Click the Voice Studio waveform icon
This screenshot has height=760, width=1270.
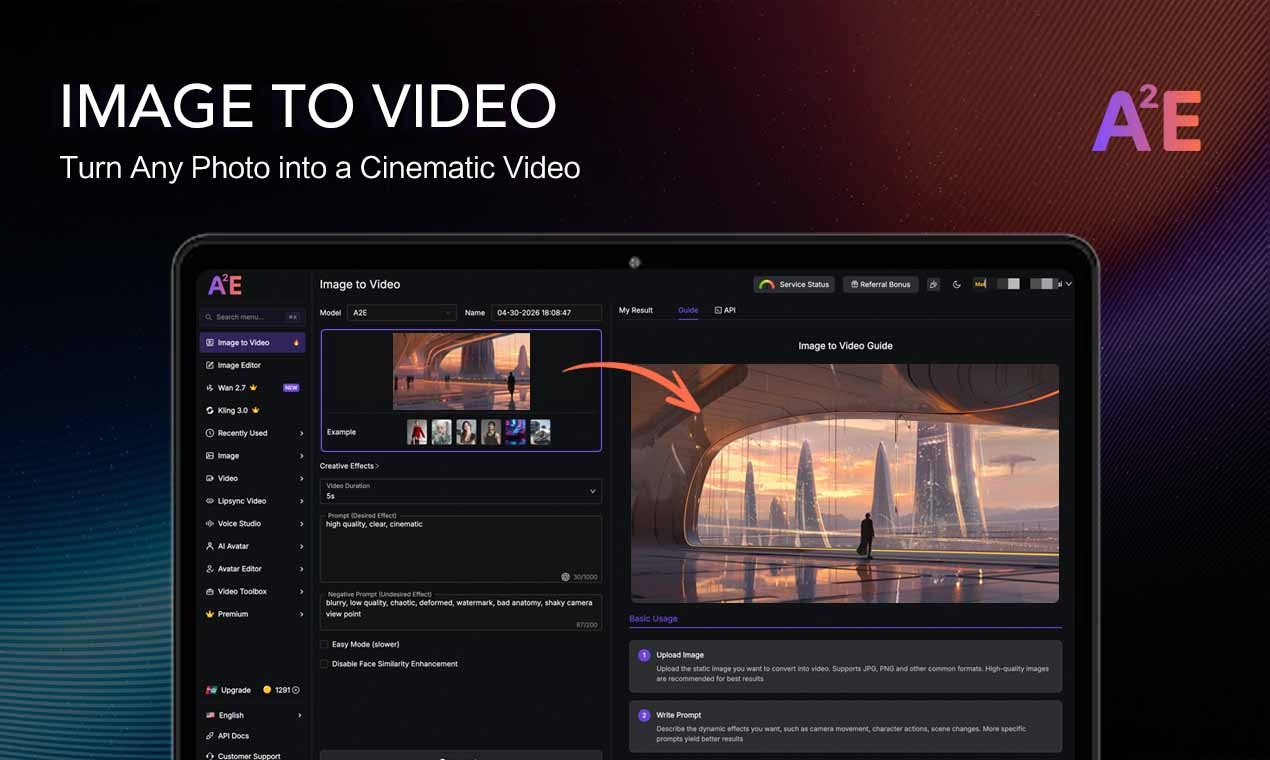pyautogui.click(x=209, y=524)
